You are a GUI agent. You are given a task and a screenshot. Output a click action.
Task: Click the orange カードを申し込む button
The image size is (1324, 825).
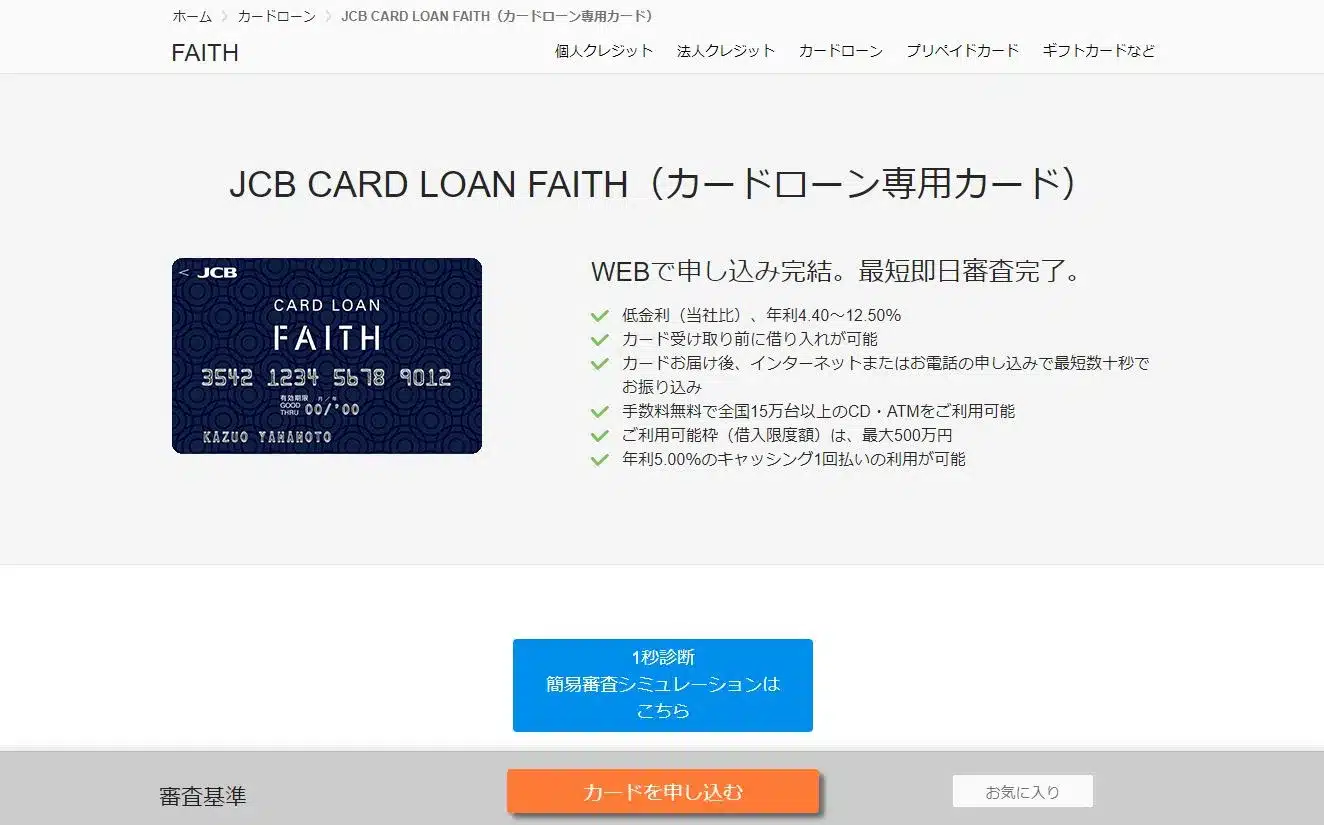click(x=663, y=792)
